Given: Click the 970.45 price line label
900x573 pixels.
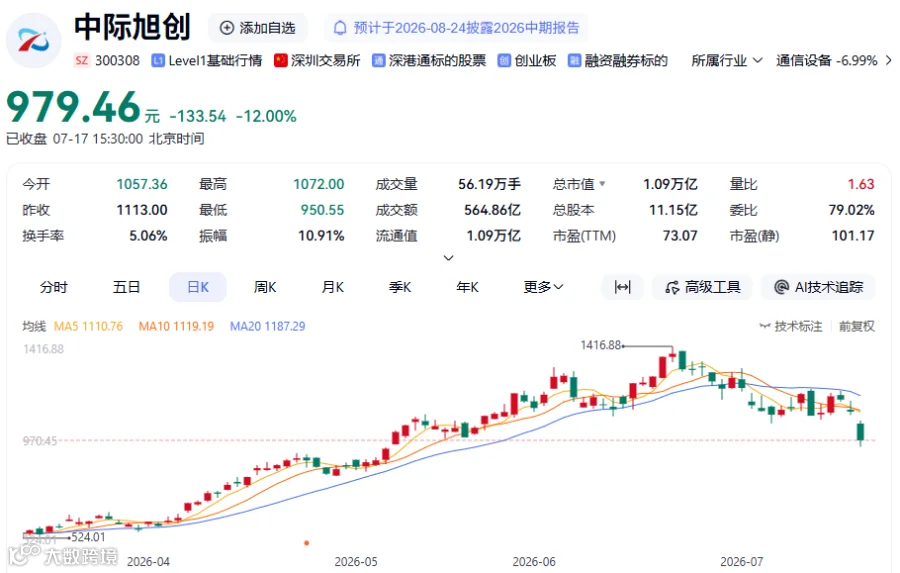Looking at the screenshot, I should tap(40, 440).
